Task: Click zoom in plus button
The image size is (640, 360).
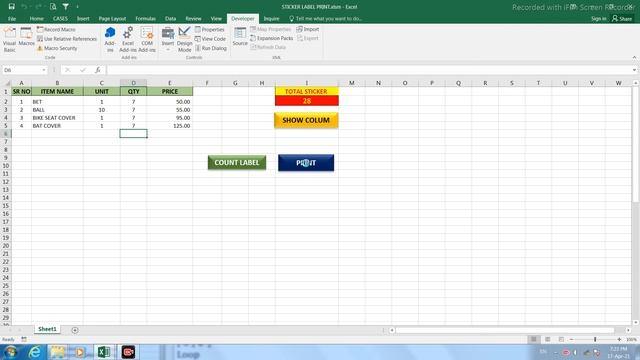Action: tap(619, 339)
